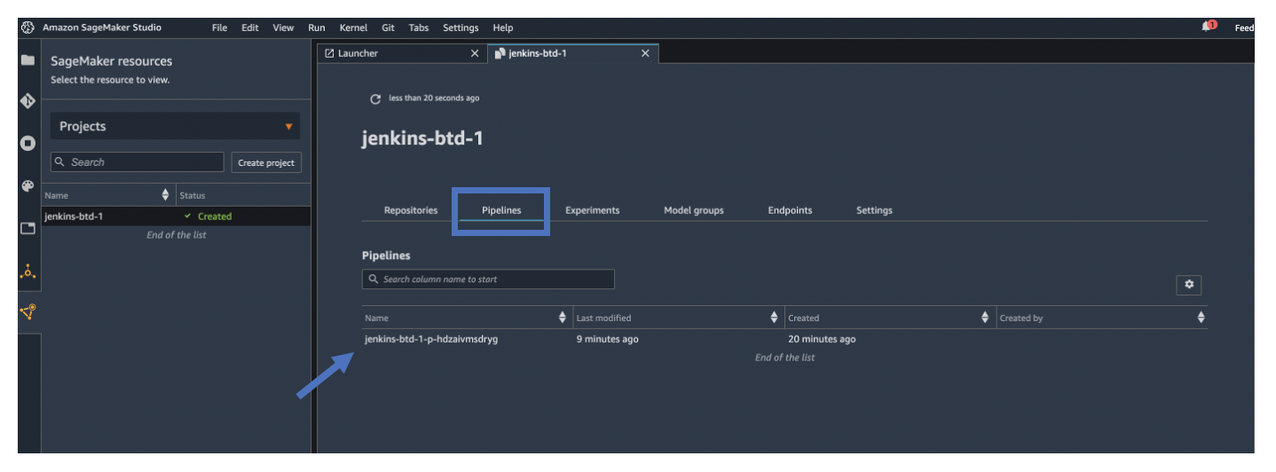1276x472 pixels.
Task: Open the Settings menu in menu bar
Action: 461,28
